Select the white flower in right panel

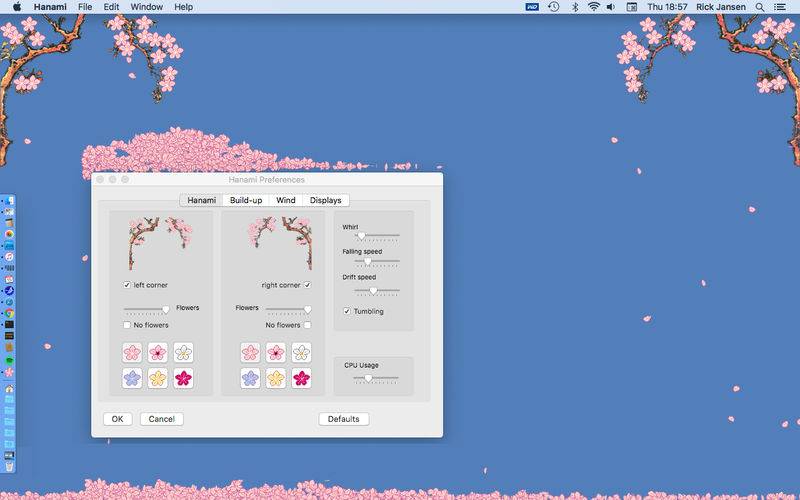[301, 353]
